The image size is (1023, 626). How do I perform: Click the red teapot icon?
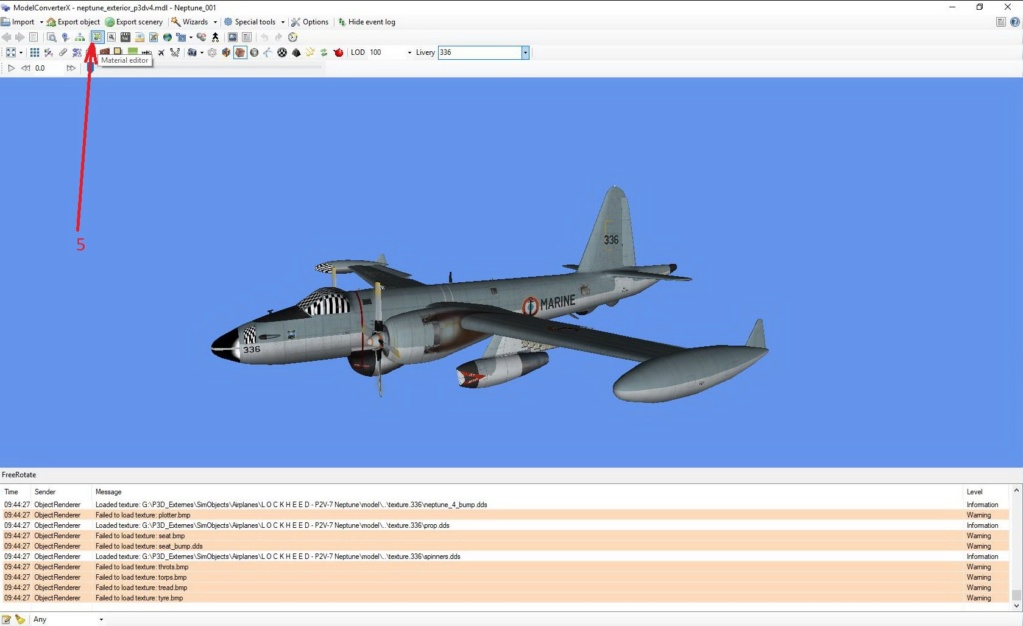(338, 52)
